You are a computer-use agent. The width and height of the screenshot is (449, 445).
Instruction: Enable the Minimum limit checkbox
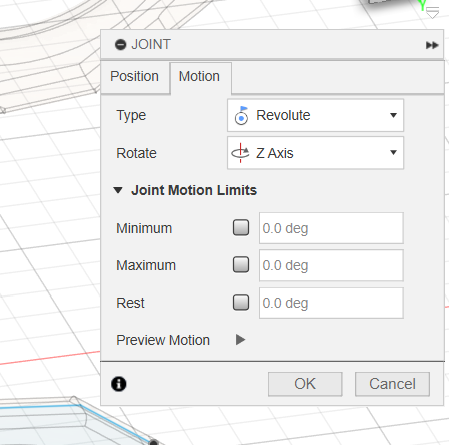[x=241, y=228]
